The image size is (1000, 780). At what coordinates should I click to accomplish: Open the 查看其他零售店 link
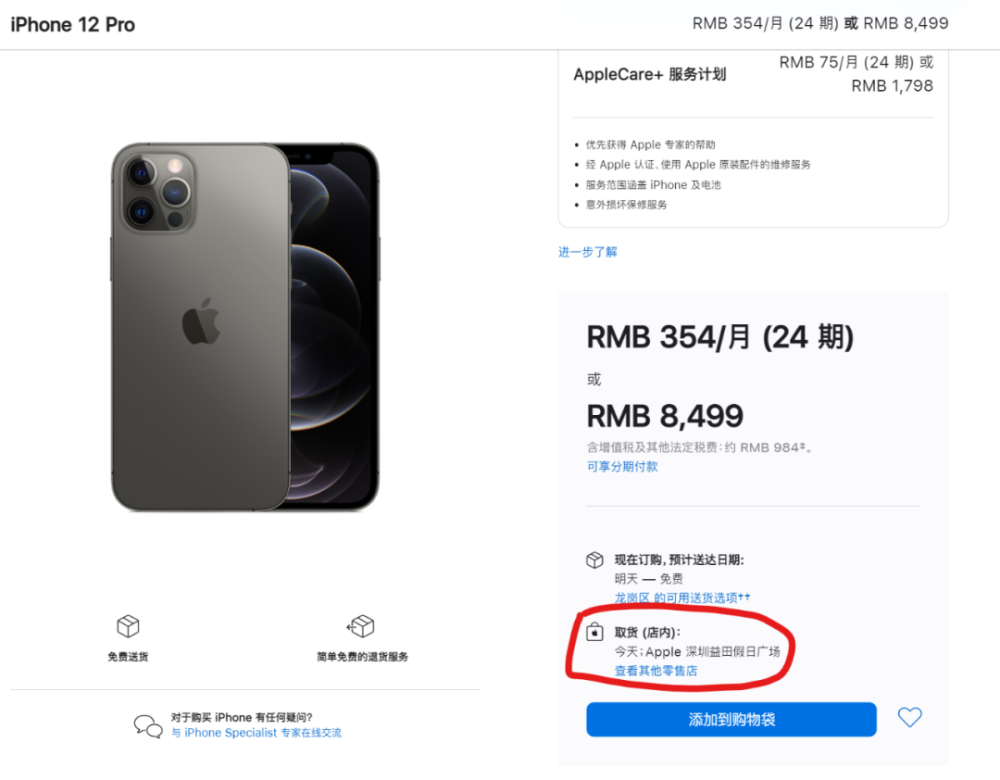coord(656,671)
